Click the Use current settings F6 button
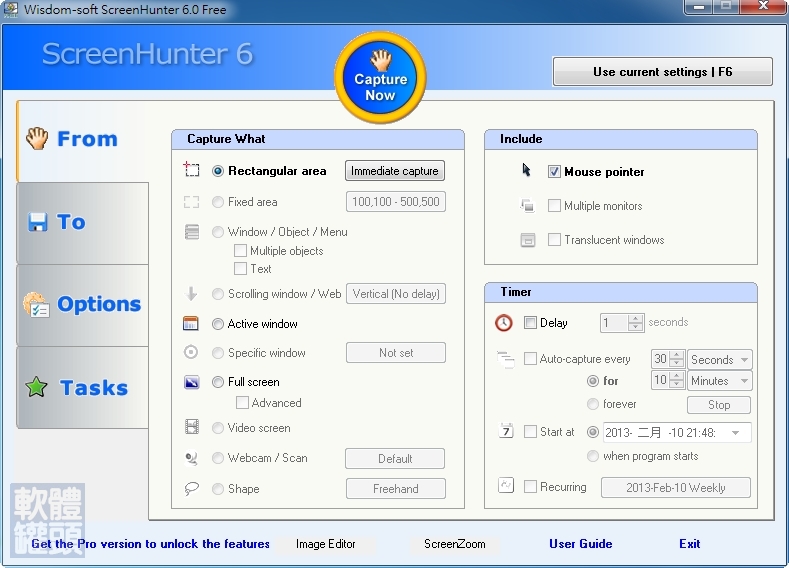This screenshot has width=789, height=568. click(x=662, y=72)
